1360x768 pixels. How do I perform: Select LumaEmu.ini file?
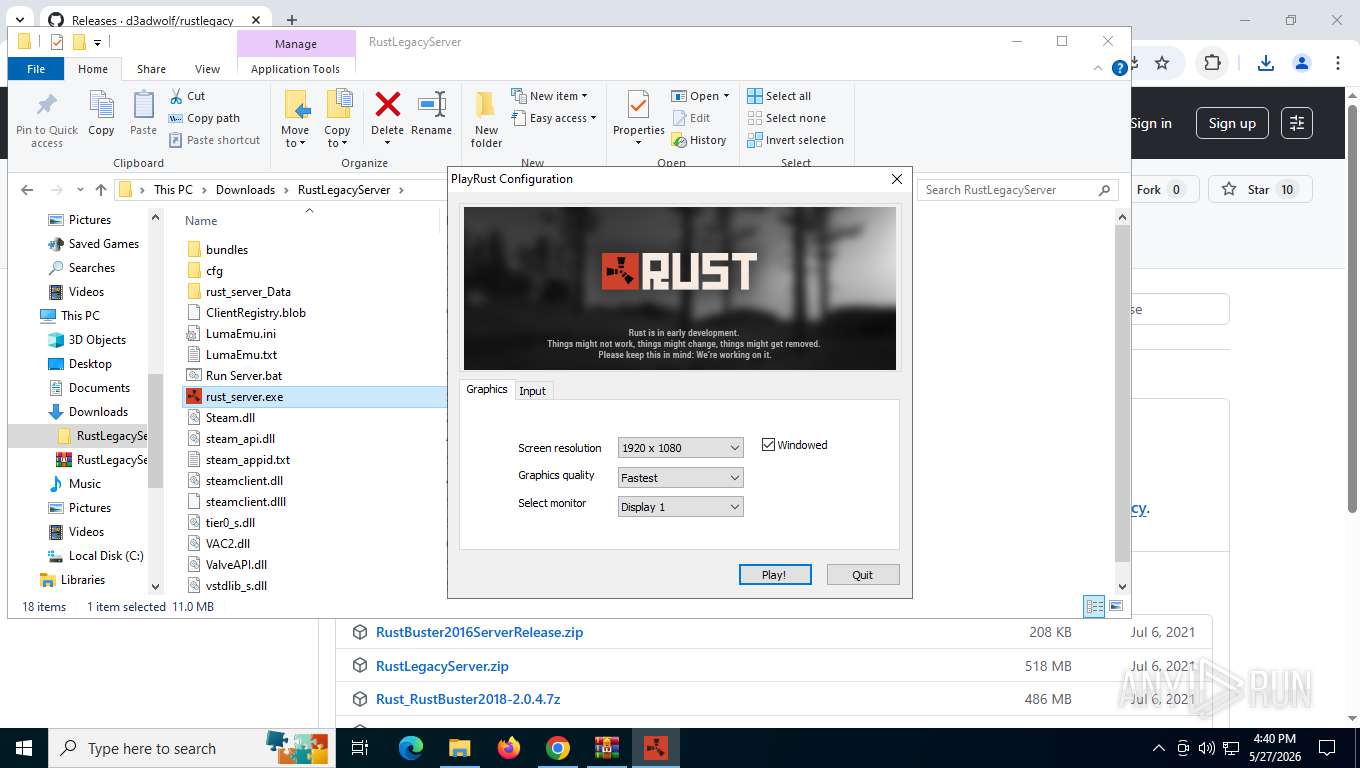click(241, 334)
